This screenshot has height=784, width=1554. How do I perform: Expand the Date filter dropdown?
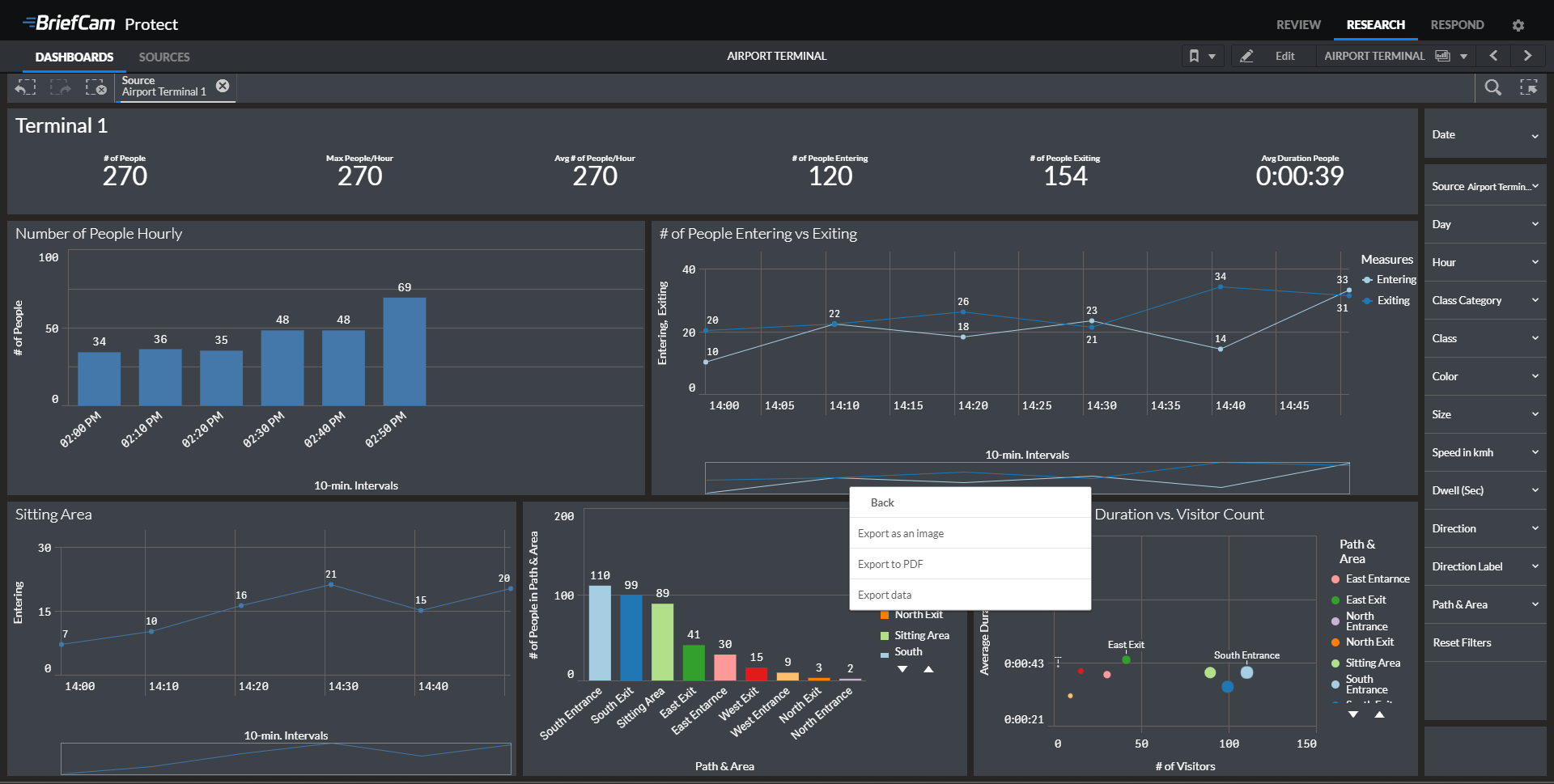pos(1484,135)
